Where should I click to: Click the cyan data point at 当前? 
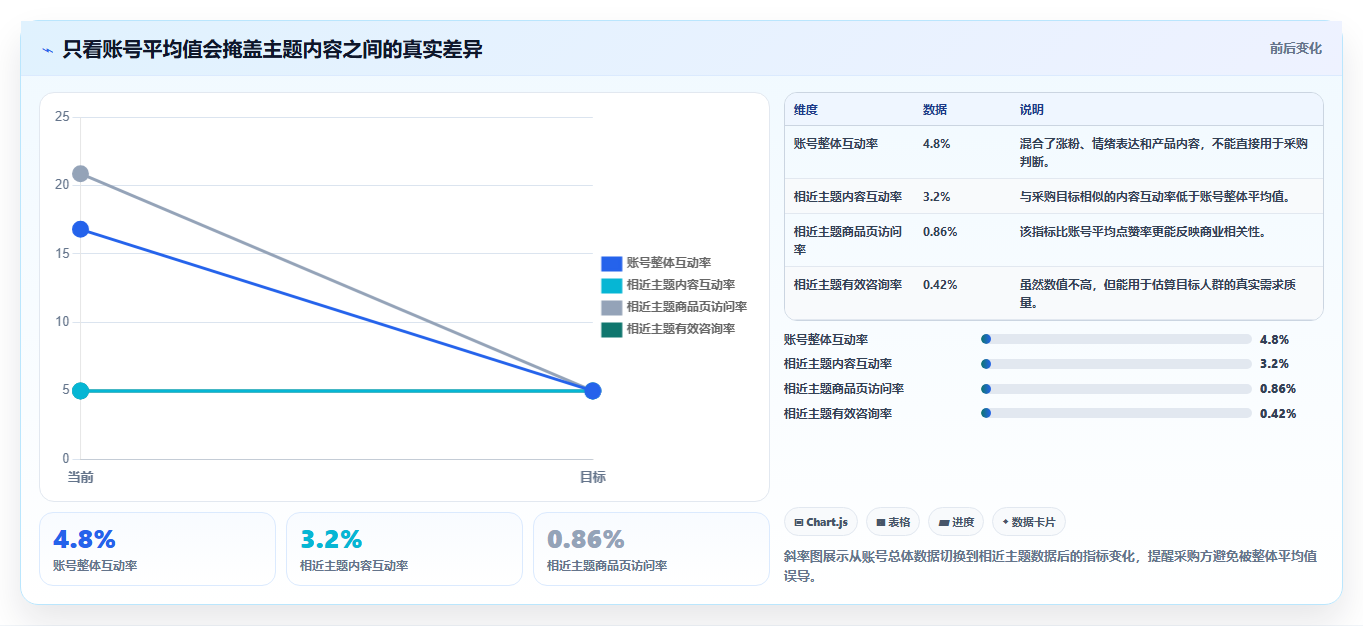pyautogui.click(x=81, y=390)
